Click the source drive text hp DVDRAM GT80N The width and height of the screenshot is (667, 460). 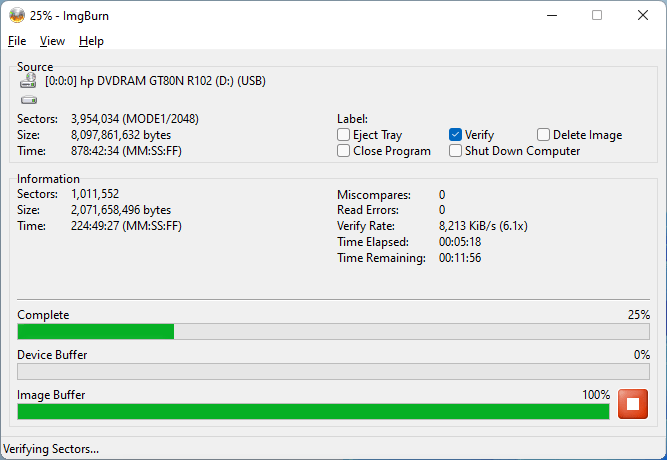155,81
